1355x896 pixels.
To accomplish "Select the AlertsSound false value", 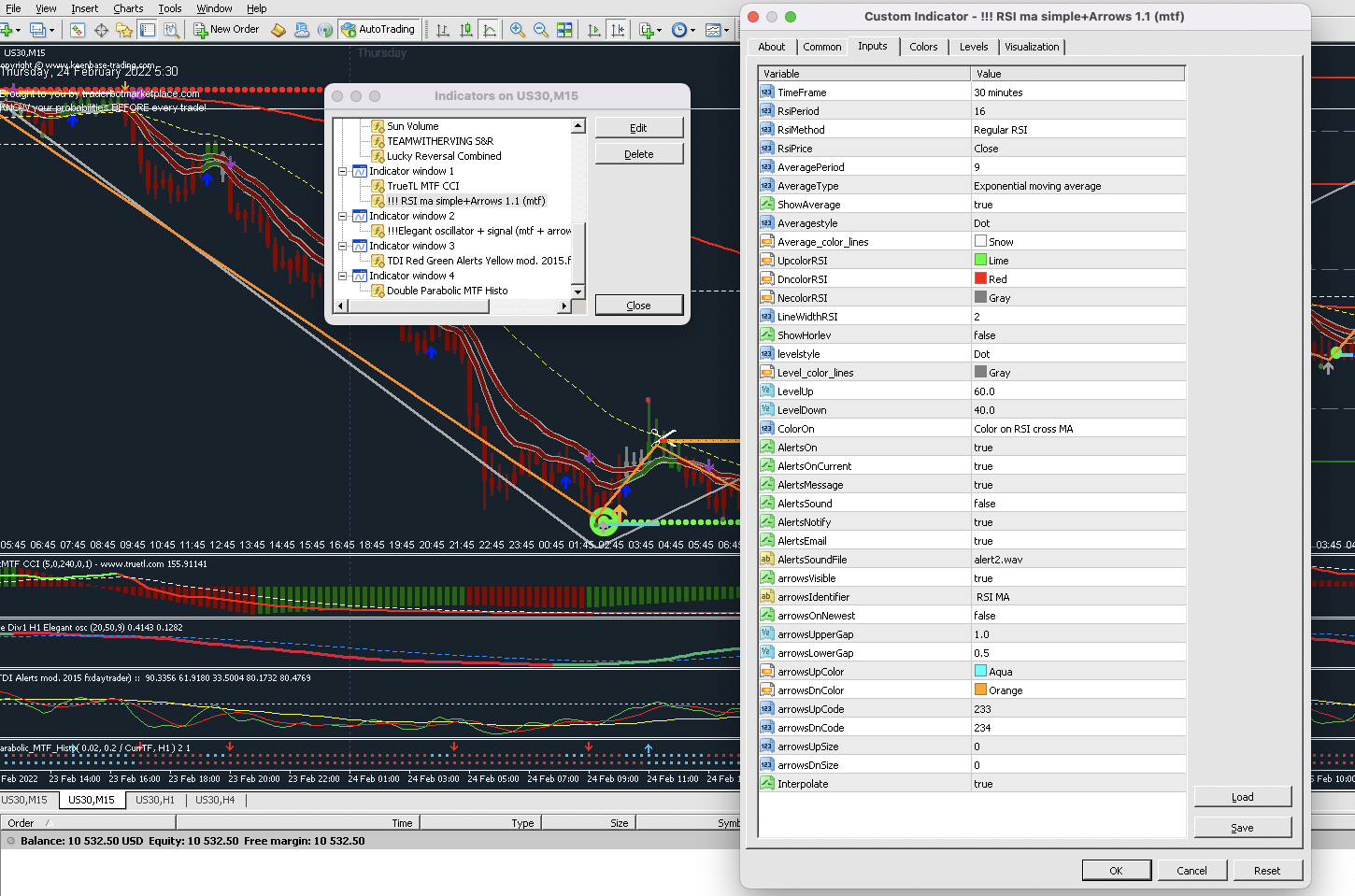I will tap(1077, 504).
